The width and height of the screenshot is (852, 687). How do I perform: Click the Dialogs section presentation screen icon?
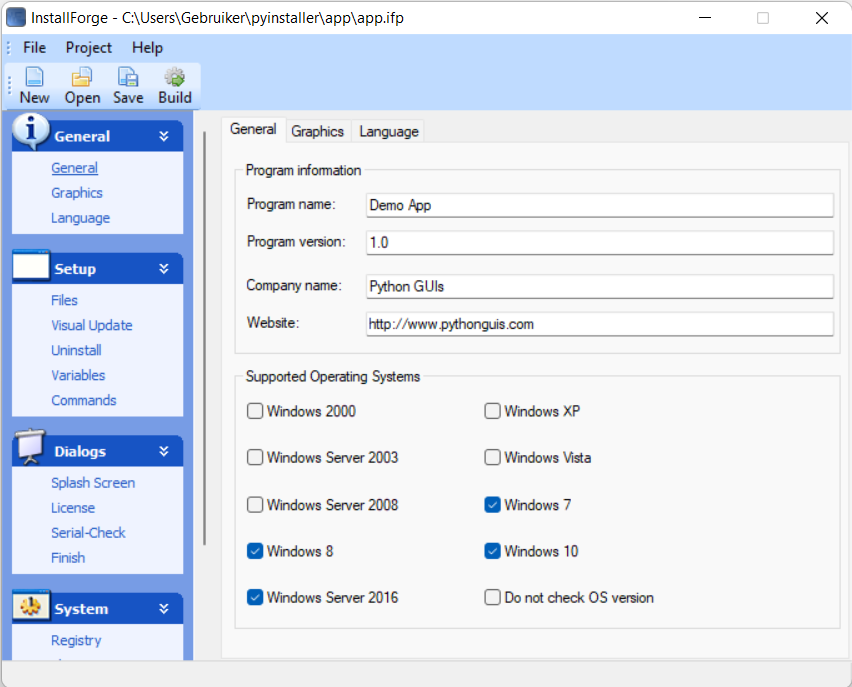click(31, 447)
